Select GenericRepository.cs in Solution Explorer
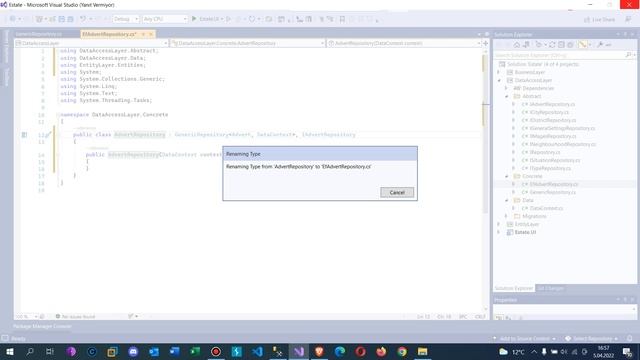The width and height of the screenshot is (640, 360). (x=553, y=192)
